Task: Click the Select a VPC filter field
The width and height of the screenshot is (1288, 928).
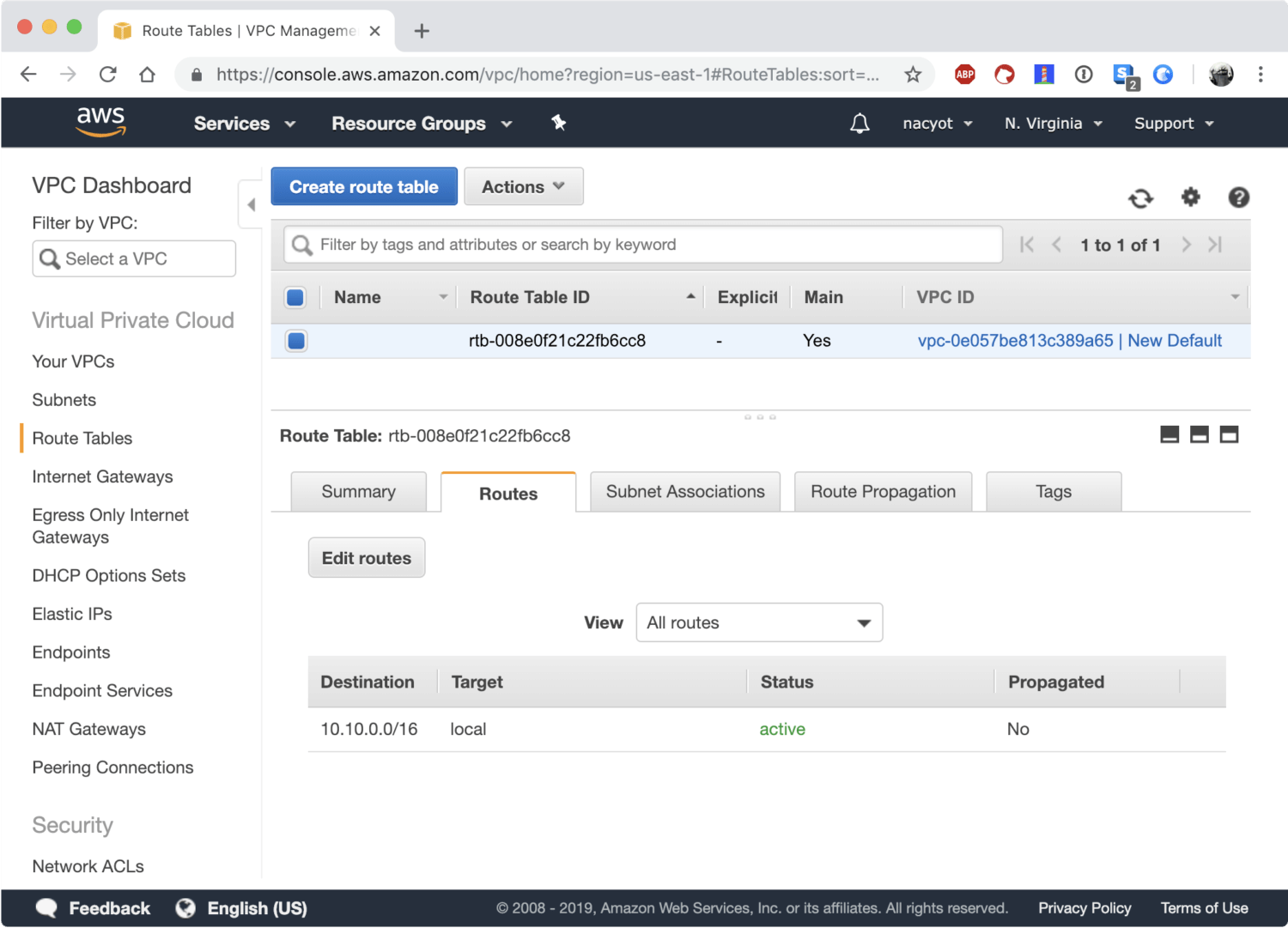Action: pyautogui.click(x=134, y=258)
